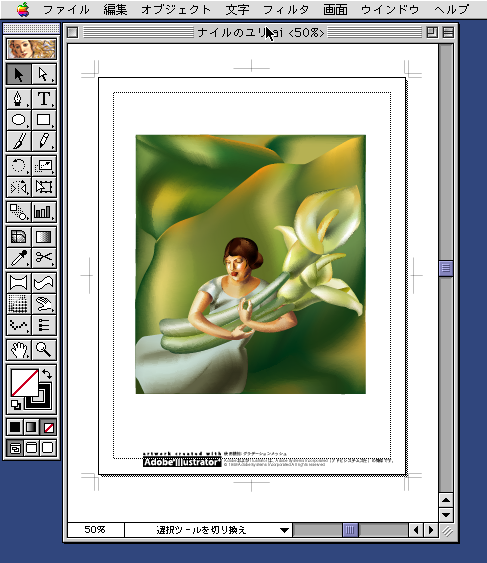Image resolution: width=487 pixels, height=563 pixels.
Task: Click the 50% zoom level field
Action: coord(96,530)
